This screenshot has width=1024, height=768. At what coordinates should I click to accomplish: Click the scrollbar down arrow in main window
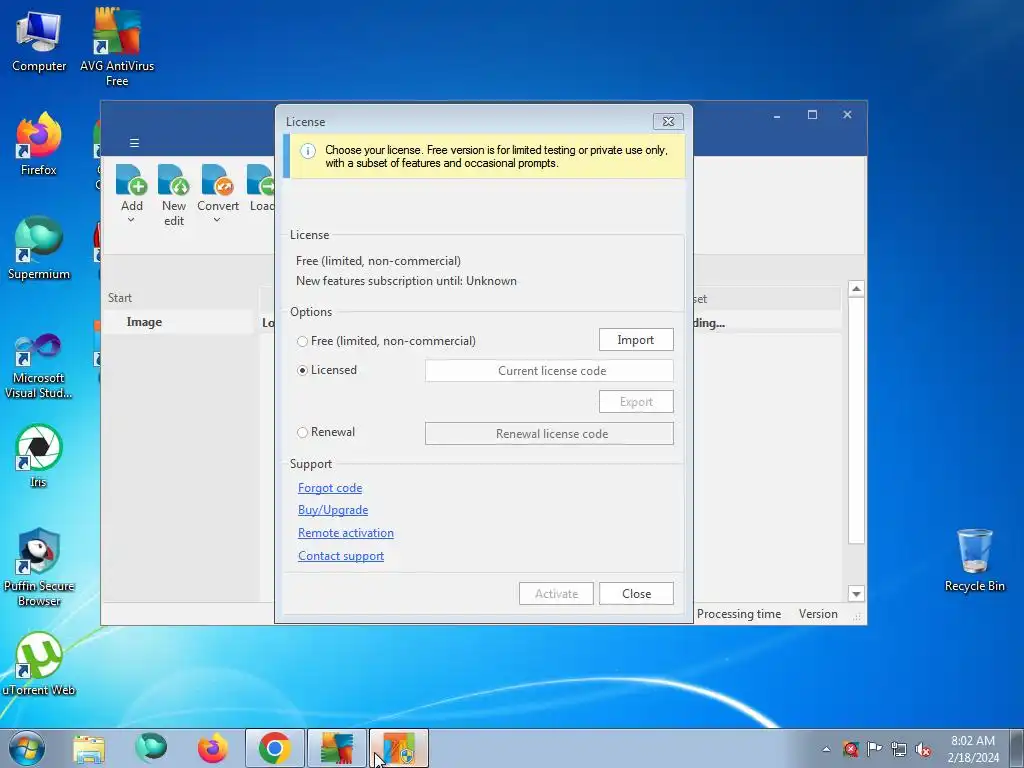tap(856, 594)
